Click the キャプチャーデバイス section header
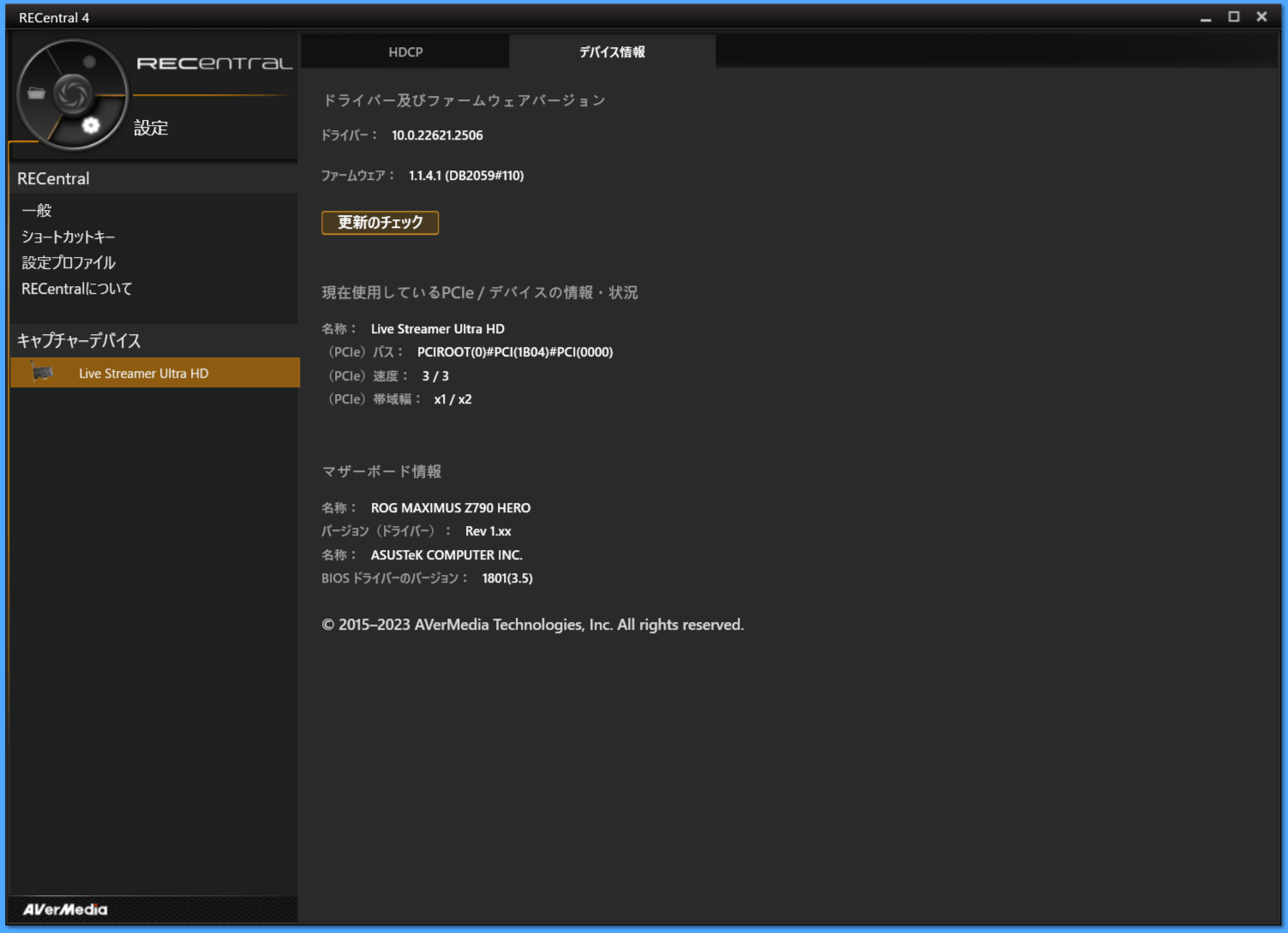The height and width of the screenshot is (933, 1288). coord(79,340)
